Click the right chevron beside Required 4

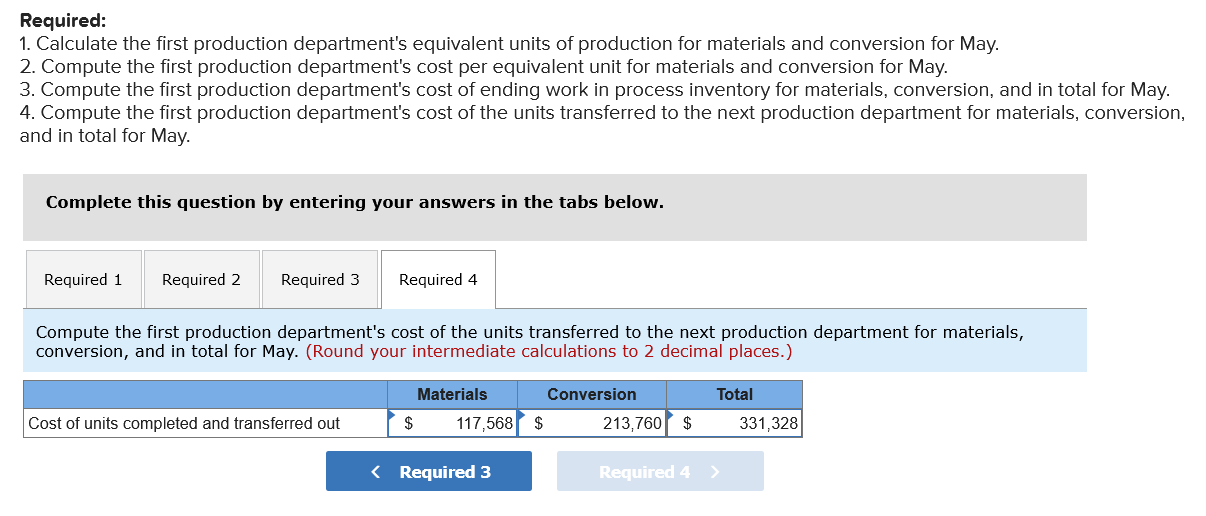(x=714, y=472)
